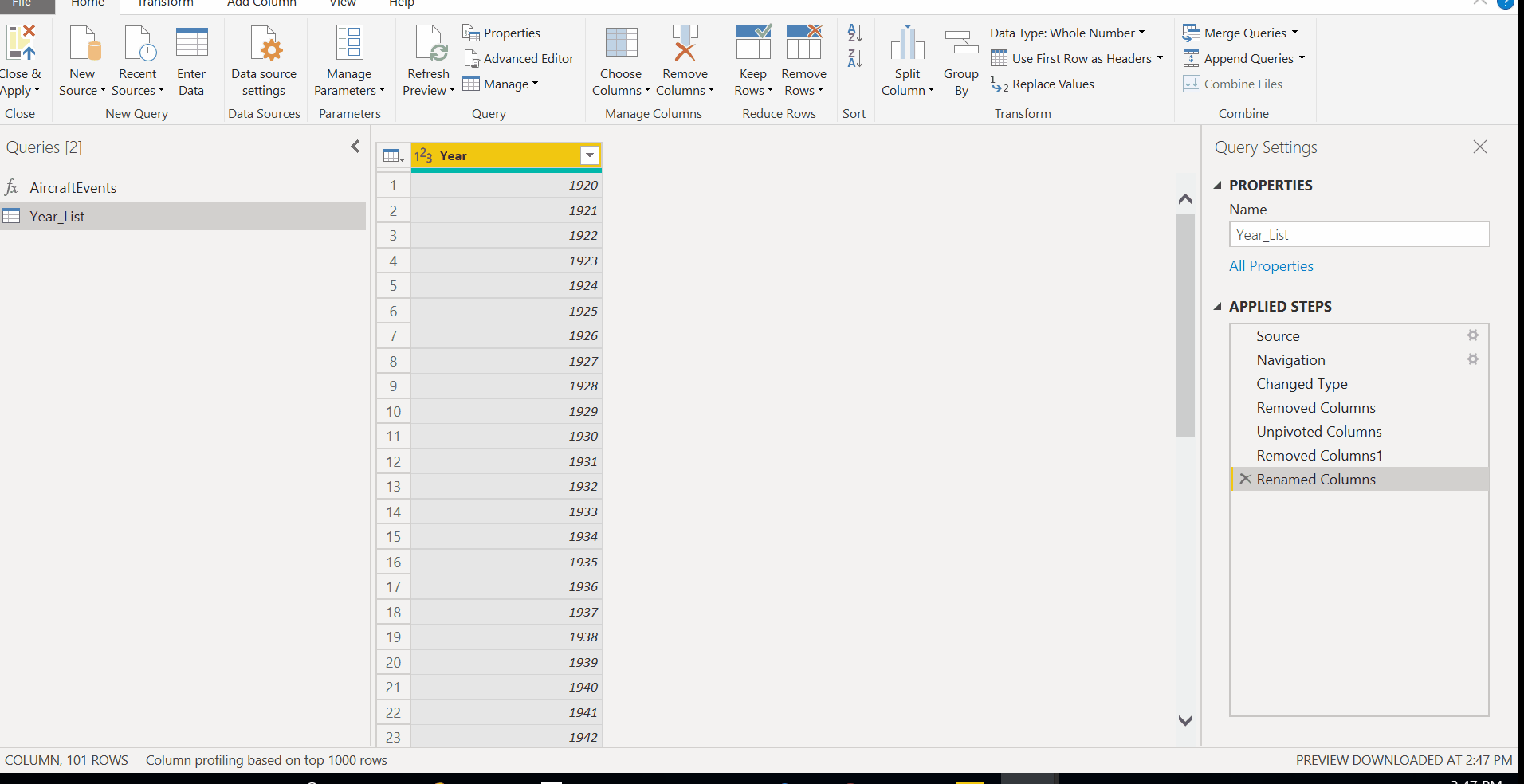The image size is (1524, 784).
Task: Click the scroll up arrow of data grid
Action: (1185, 198)
